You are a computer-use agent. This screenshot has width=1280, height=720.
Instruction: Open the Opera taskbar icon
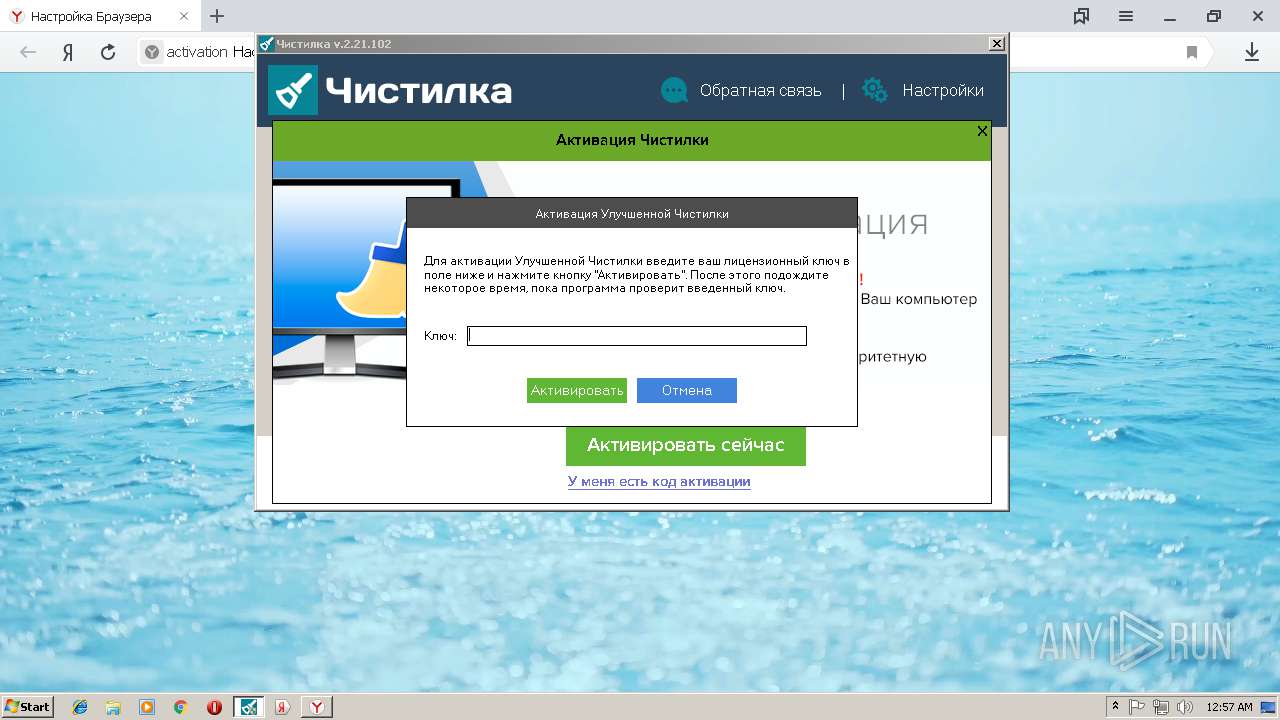tap(214, 707)
